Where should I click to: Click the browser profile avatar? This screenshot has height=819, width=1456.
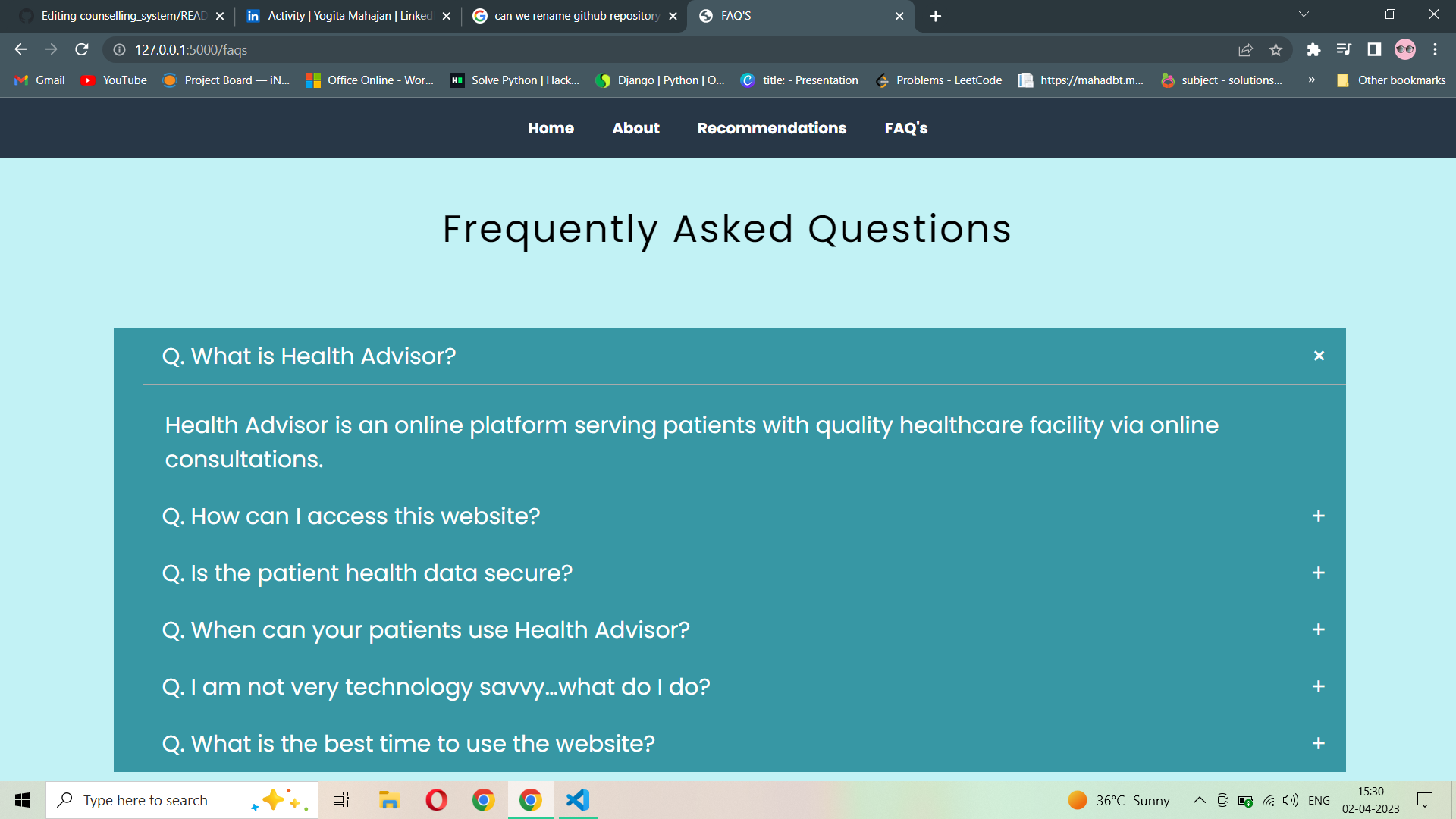coord(1405,49)
